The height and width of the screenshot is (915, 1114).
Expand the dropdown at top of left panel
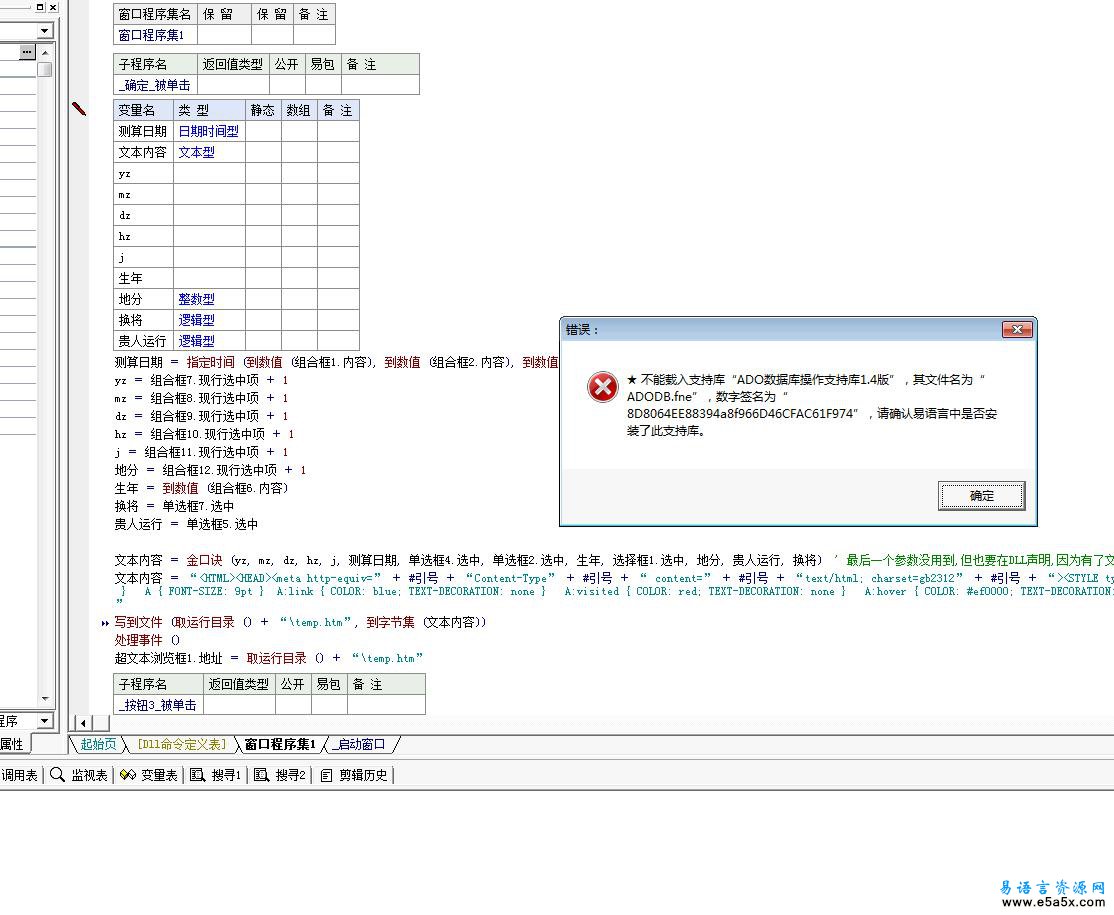click(44, 32)
